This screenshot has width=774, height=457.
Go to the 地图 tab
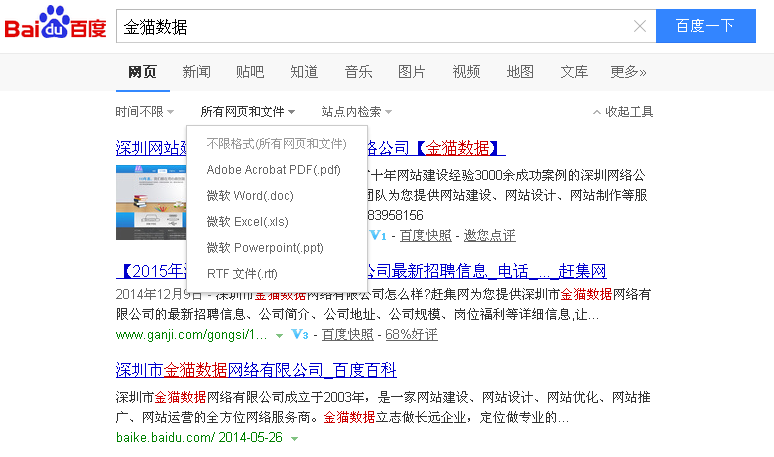(x=520, y=72)
